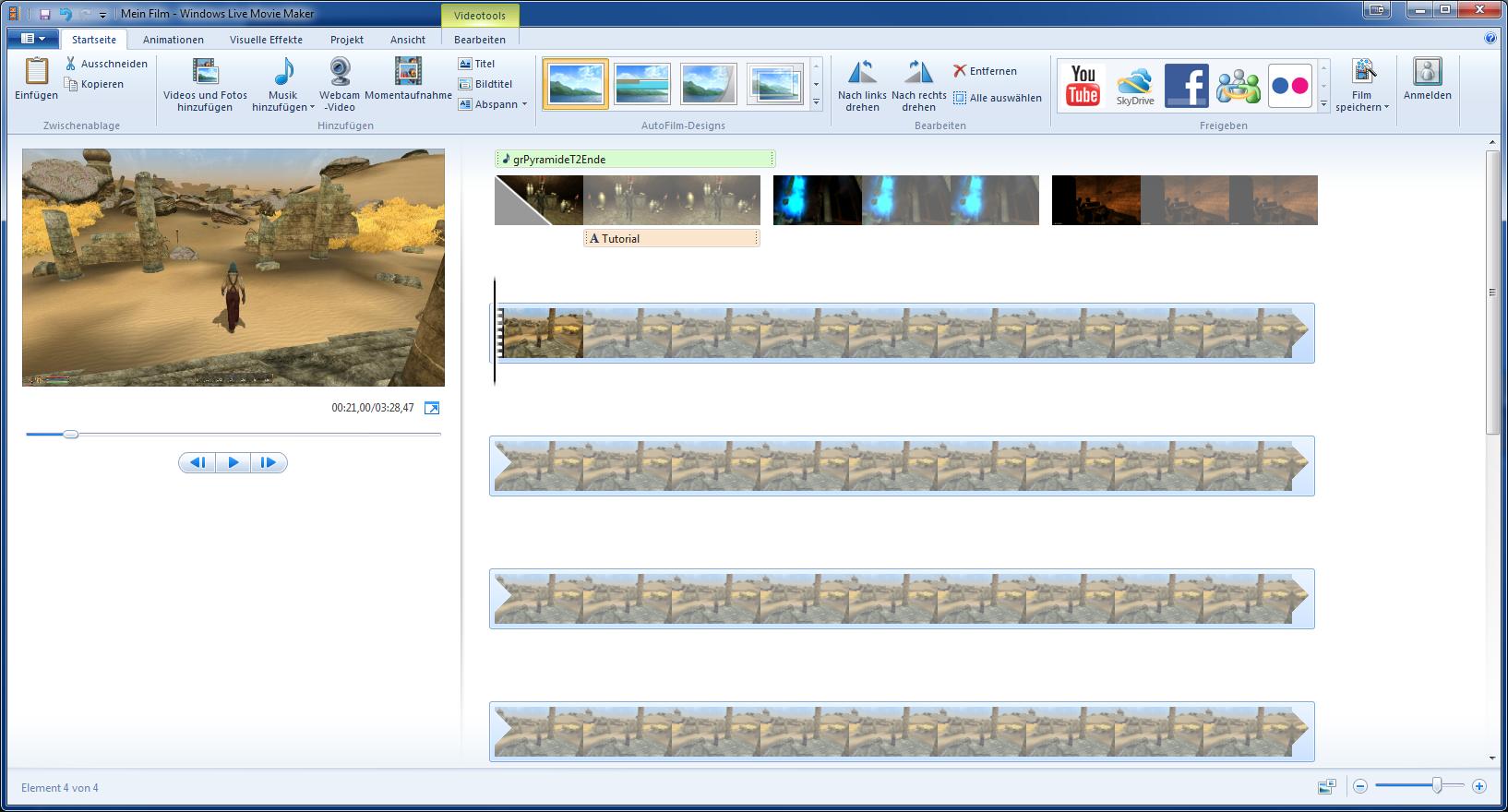Viewport: 1508px width, 812px height.
Task: Zoom out timeline with minus button
Action: pyautogui.click(x=1359, y=786)
